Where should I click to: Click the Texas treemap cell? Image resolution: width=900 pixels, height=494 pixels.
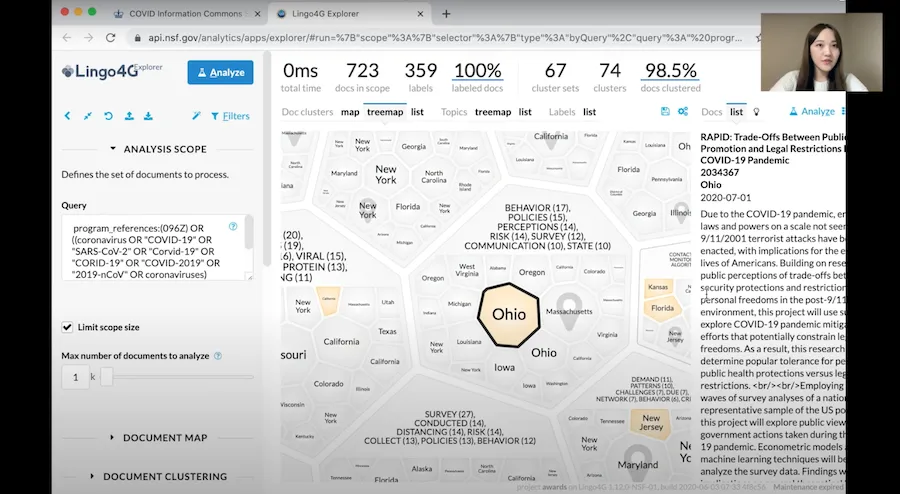(387, 331)
